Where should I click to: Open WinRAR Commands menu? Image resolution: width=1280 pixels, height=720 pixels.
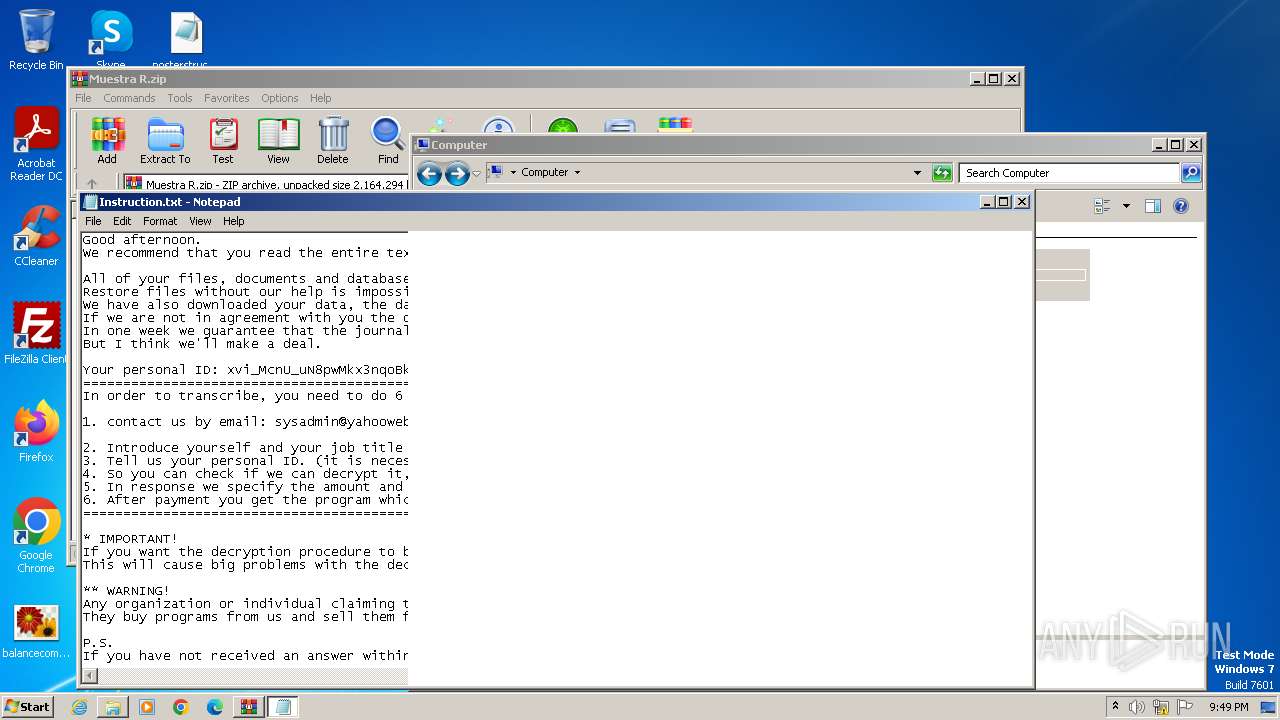pyautogui.click(x=129, y=98)
